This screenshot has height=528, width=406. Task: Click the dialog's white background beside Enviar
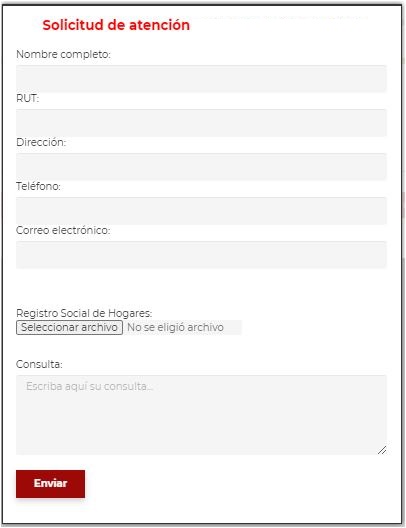(236, 484)
